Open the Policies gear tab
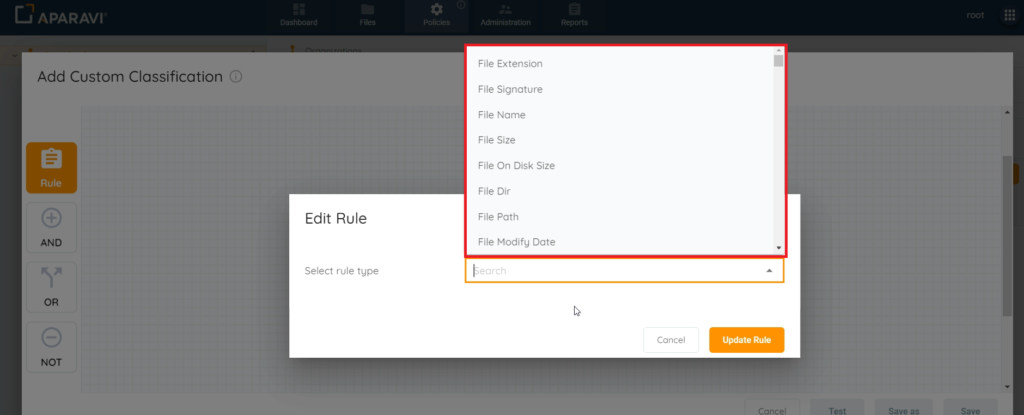 pos(436,16)
